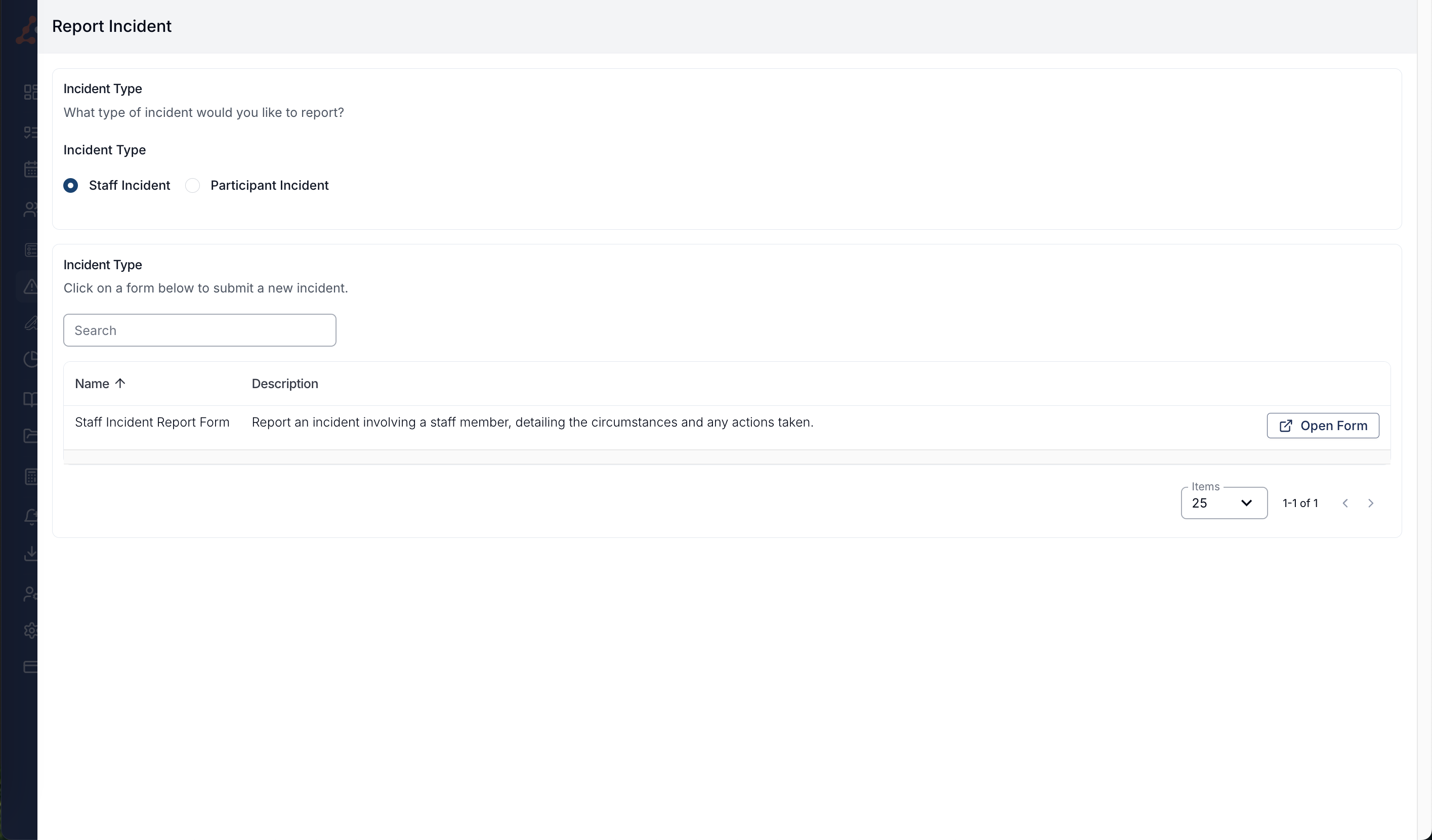
Task: Open the folder icon in sidebar
Action: [31, 436]
